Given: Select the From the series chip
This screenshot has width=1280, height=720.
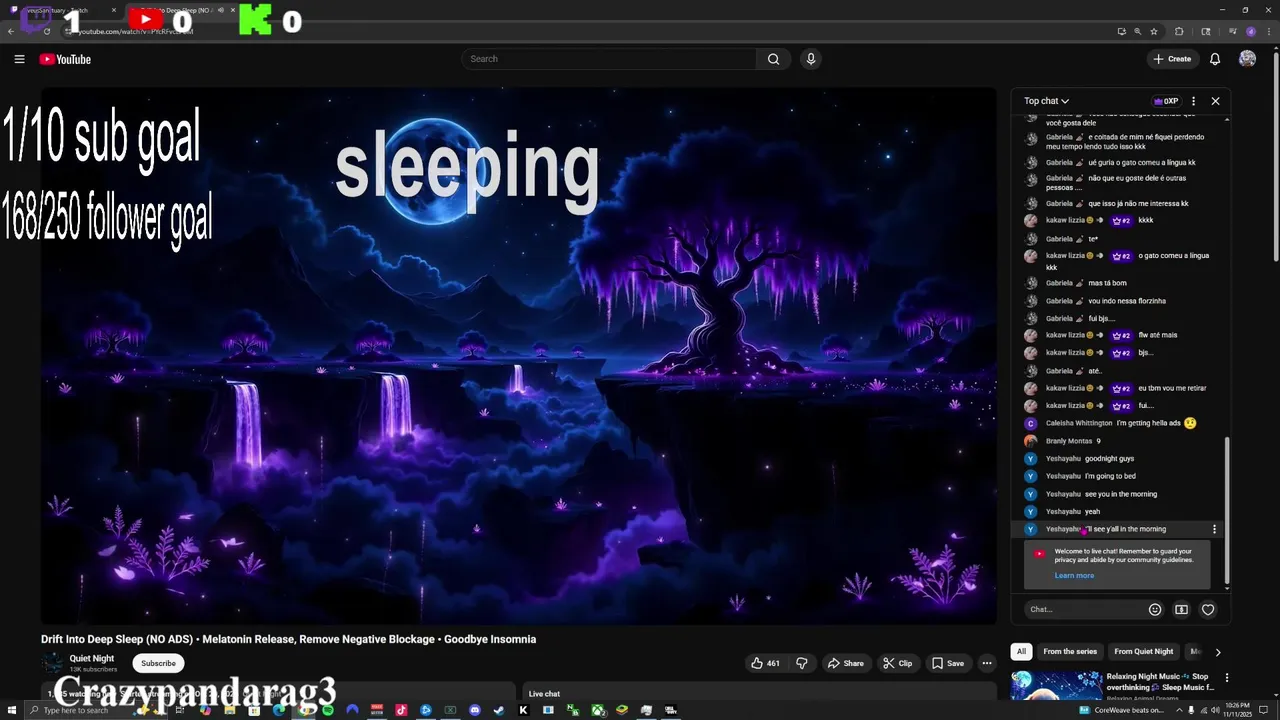Looking at the screenshot, I should 1070,652.
